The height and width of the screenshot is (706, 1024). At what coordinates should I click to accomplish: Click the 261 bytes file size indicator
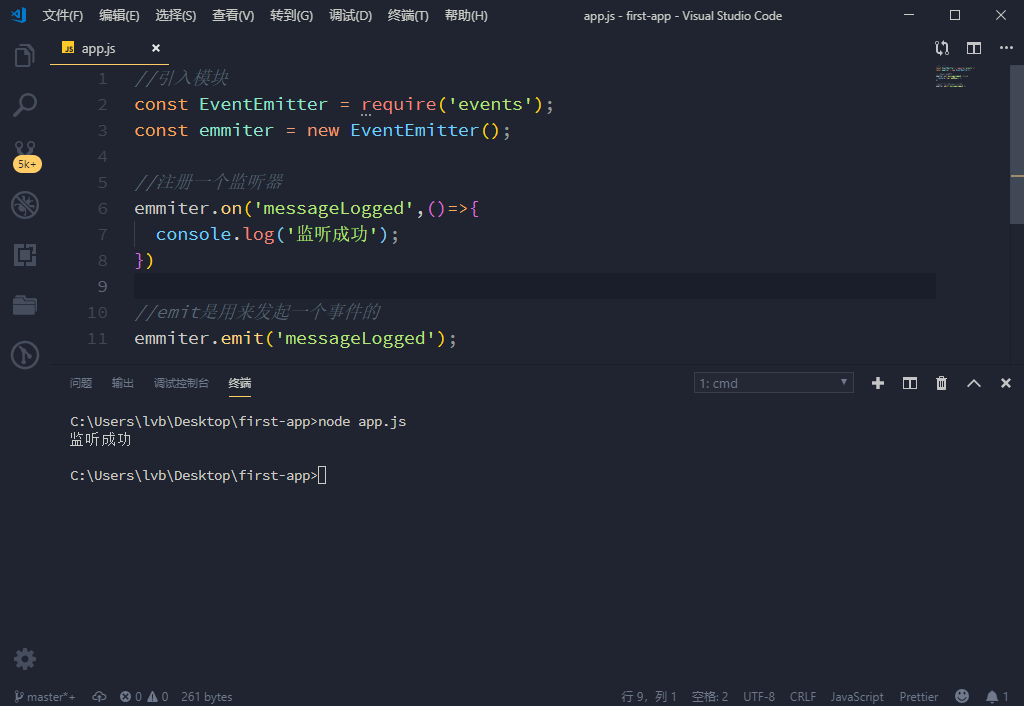coord(206,697)
